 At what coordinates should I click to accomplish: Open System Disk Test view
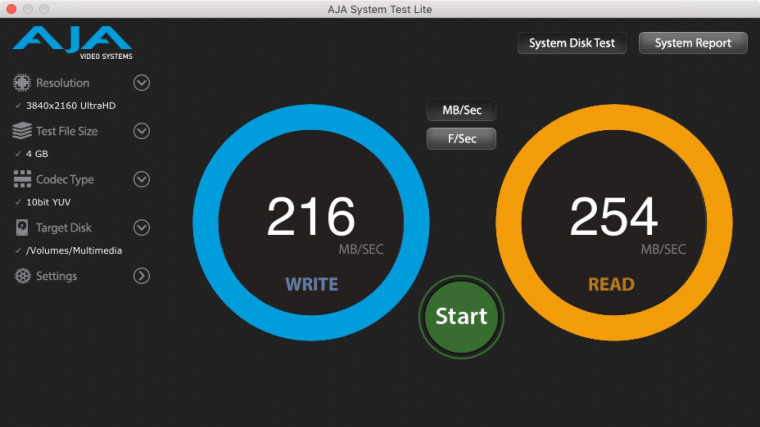tap(572, 43)
